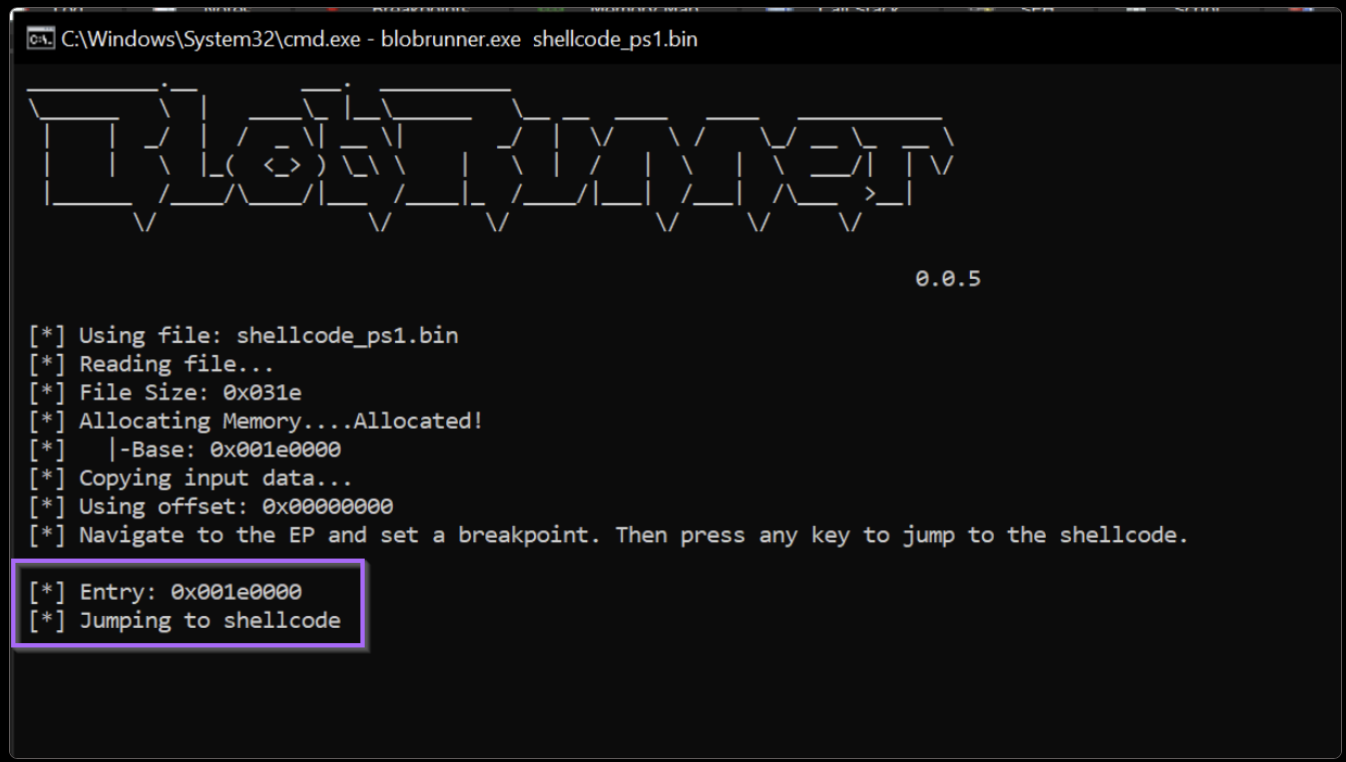Select the Entry address 0x001e0000

pyautogui.click(x=236, y=592)
